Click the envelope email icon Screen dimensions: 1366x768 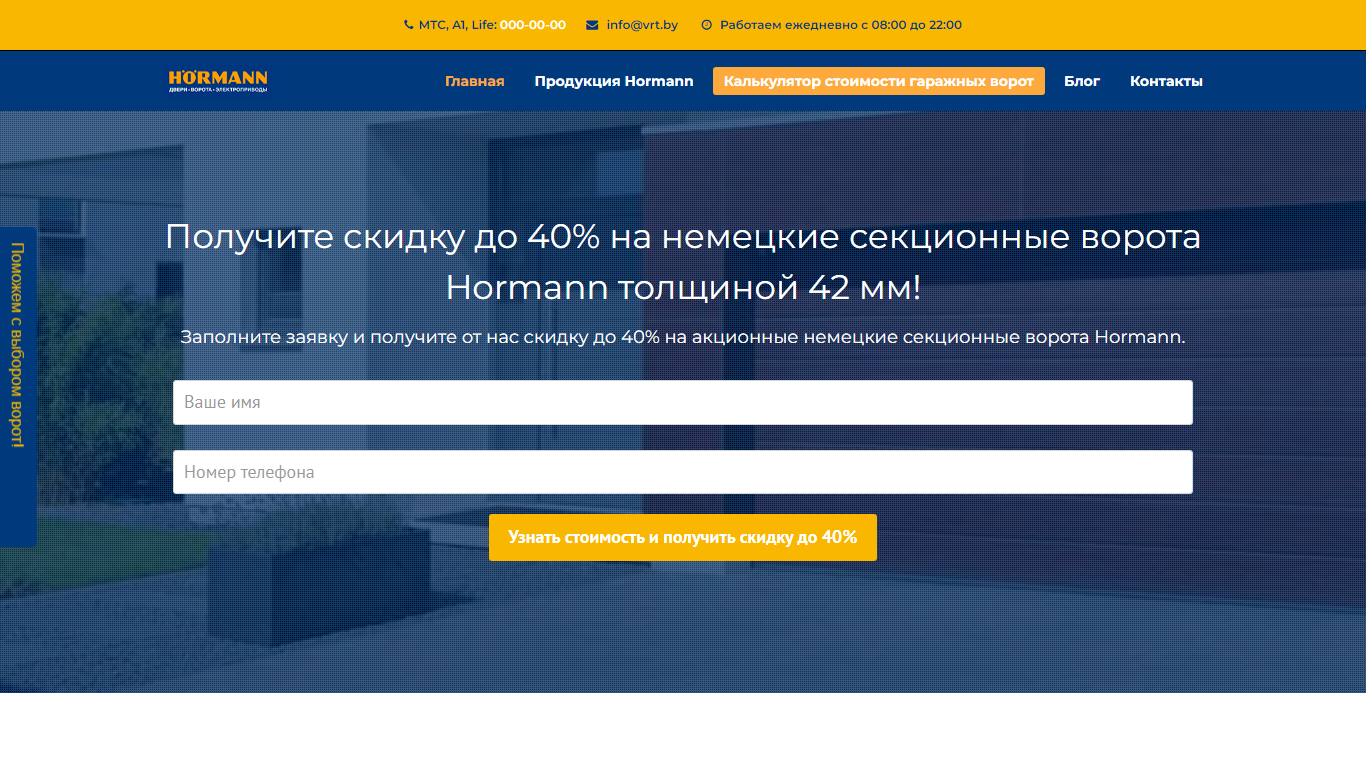tap(592, 25)
